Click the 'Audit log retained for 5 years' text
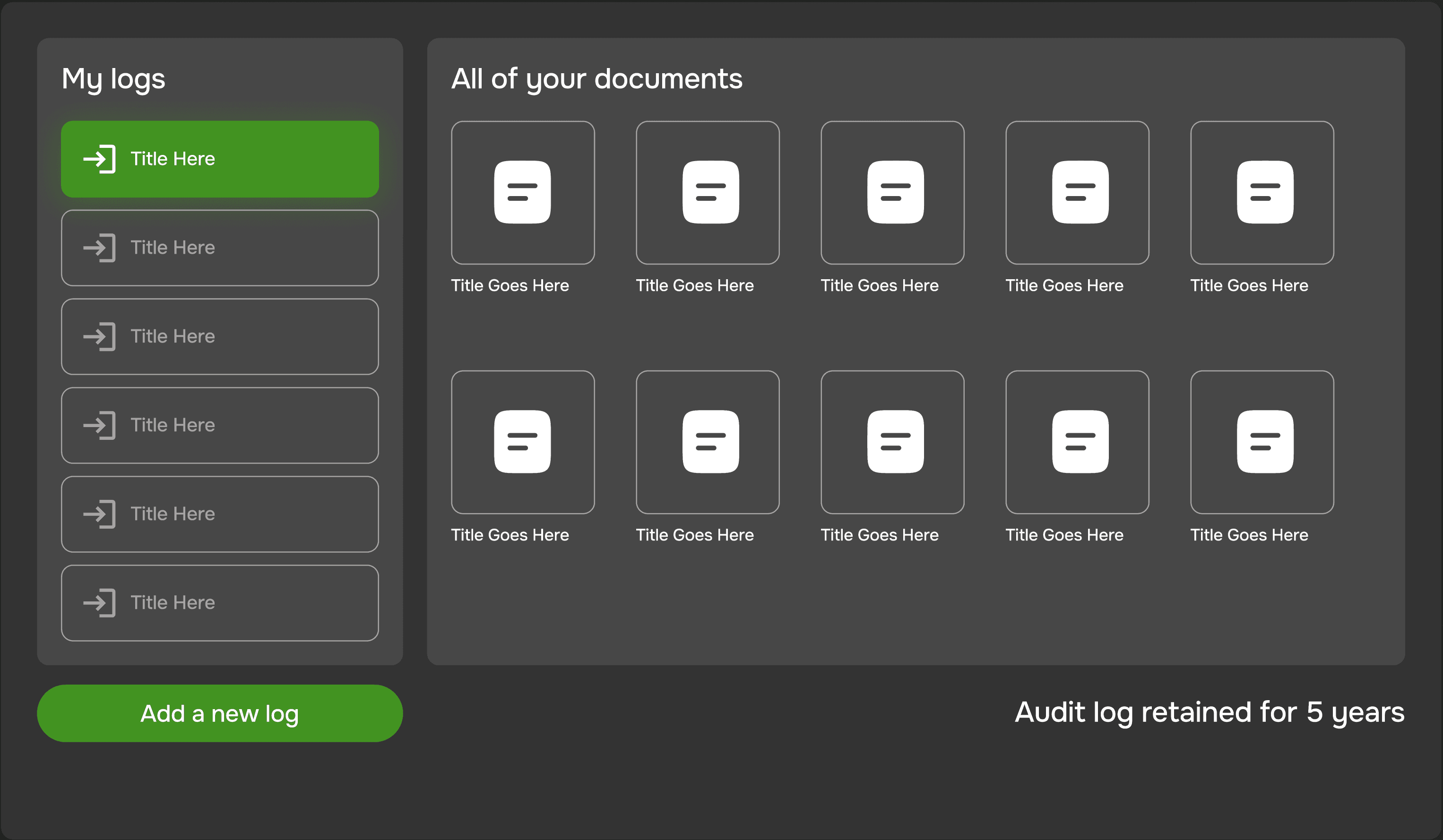 coord(1210,713)
